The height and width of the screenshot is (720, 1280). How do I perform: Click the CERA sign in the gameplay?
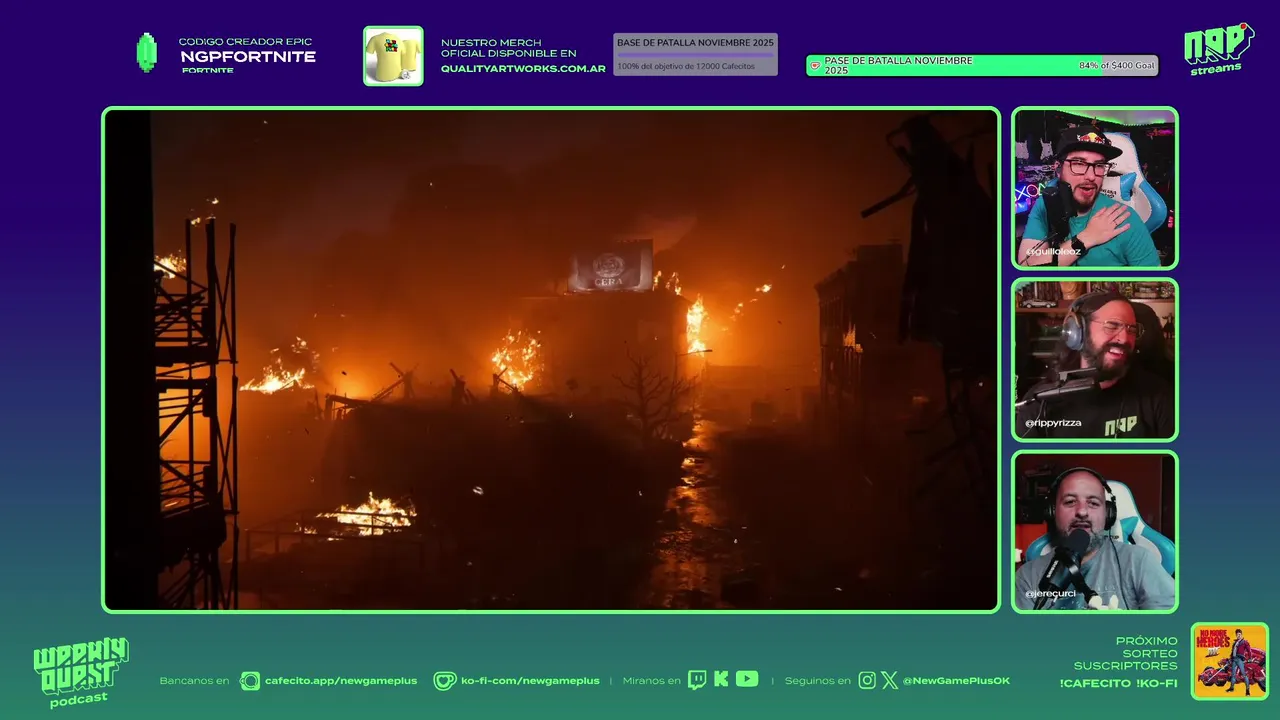coord(610,267)
